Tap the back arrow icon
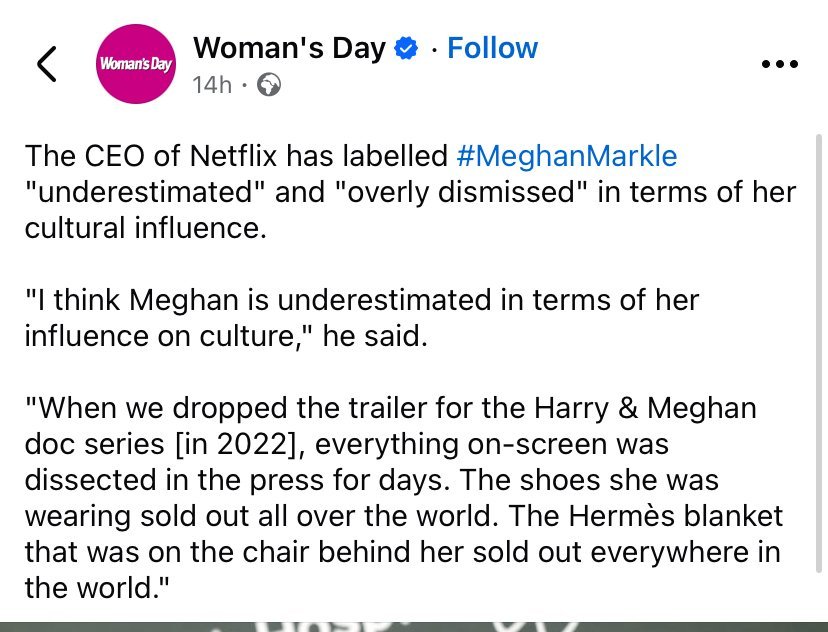 coord(46,65)
